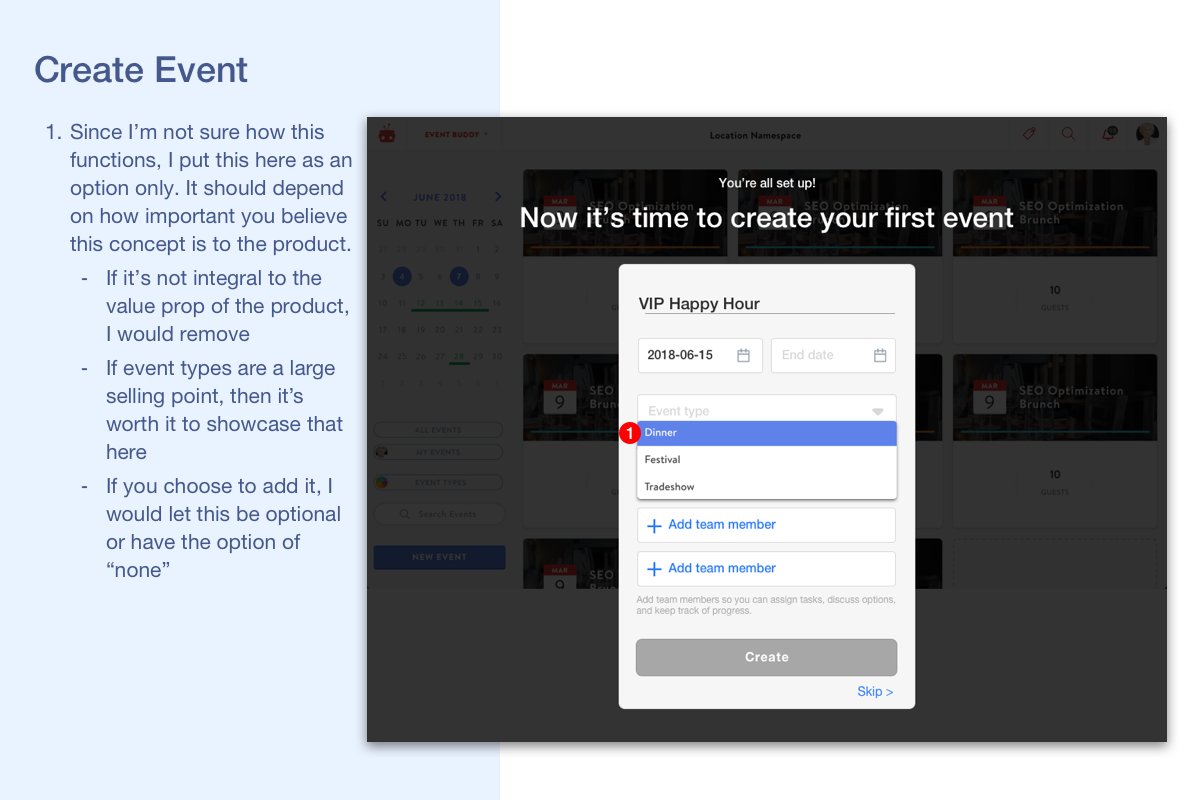Open the user profile avatar
The width and height of the screenshot is (1200, 800).
coord(1147,134)
